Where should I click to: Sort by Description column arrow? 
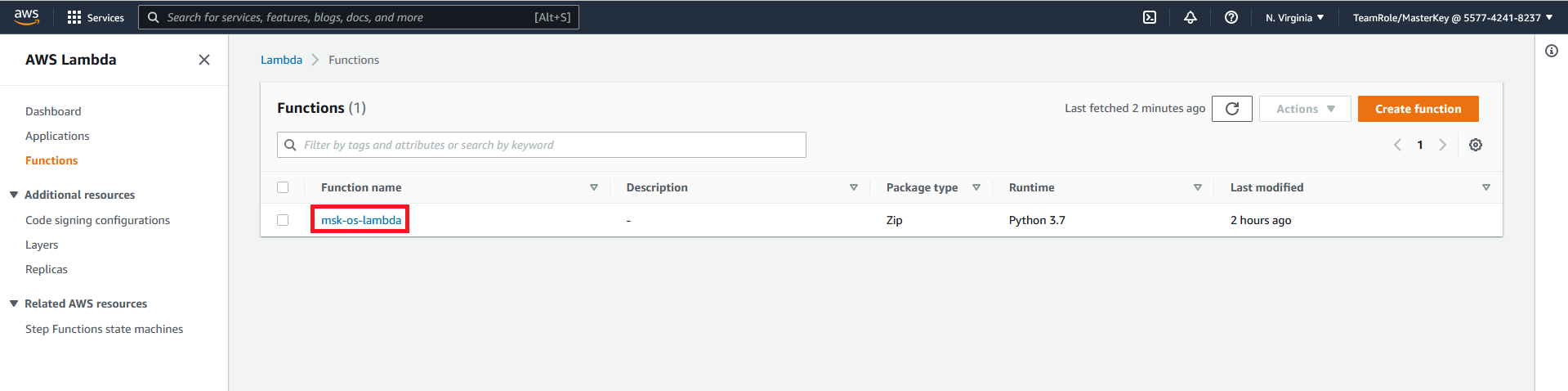pos(854,187)
